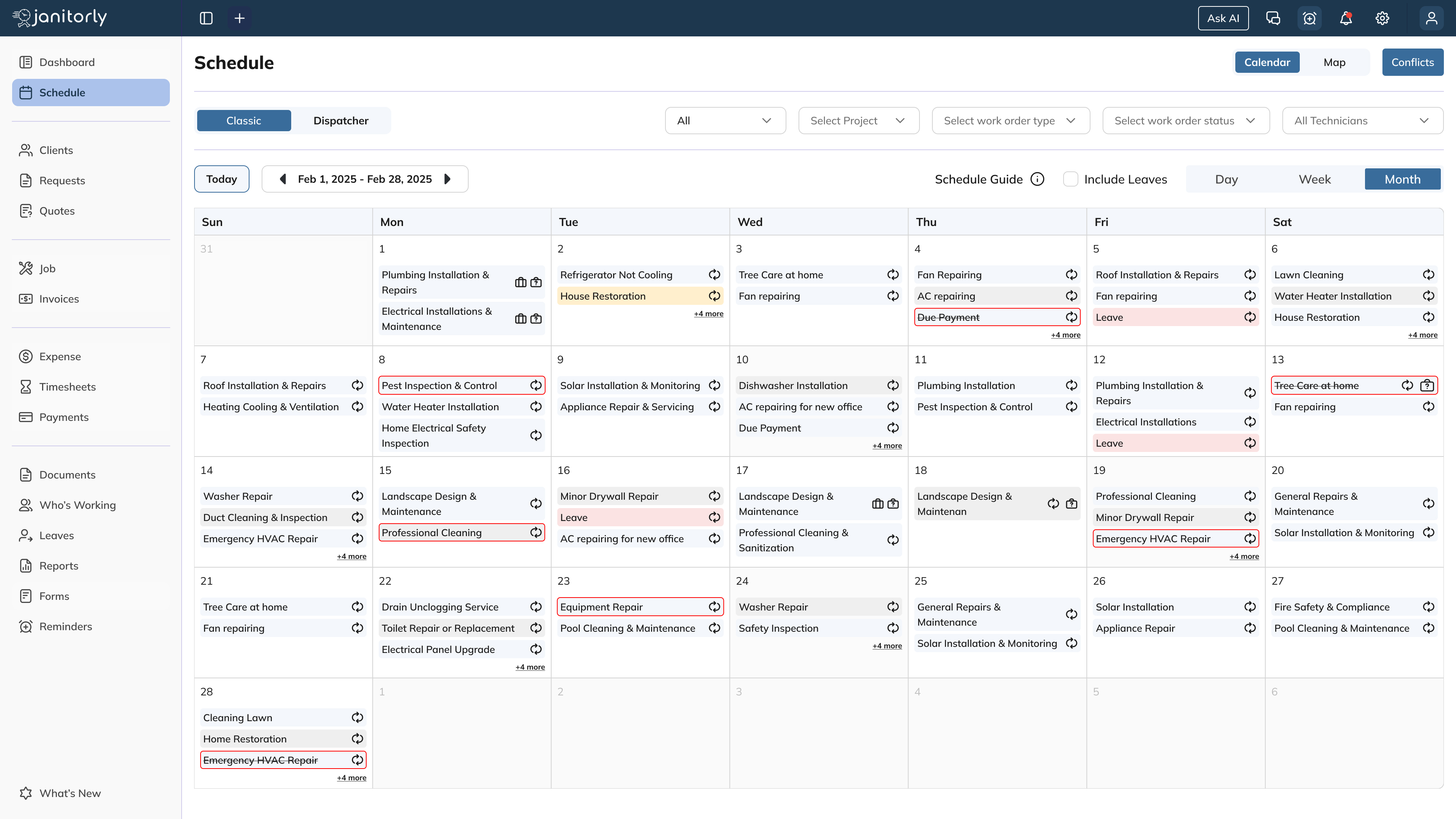Open the user profile icon

(1431, 18)
